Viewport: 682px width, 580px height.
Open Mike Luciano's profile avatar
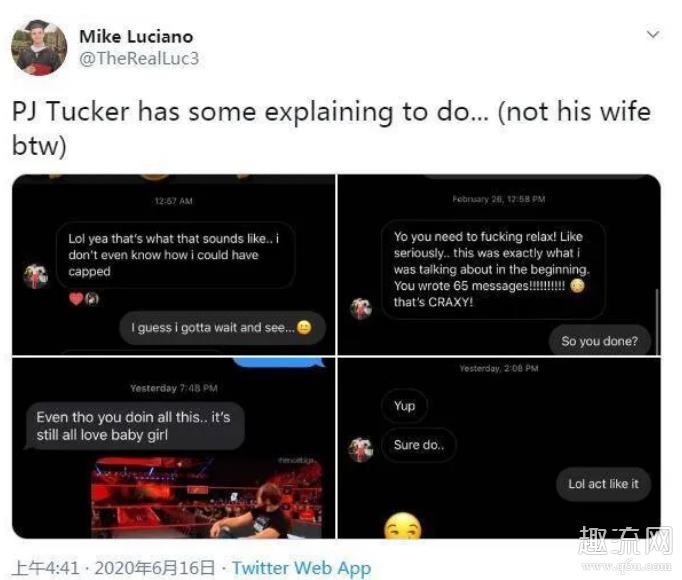click(x=39, y=47)
